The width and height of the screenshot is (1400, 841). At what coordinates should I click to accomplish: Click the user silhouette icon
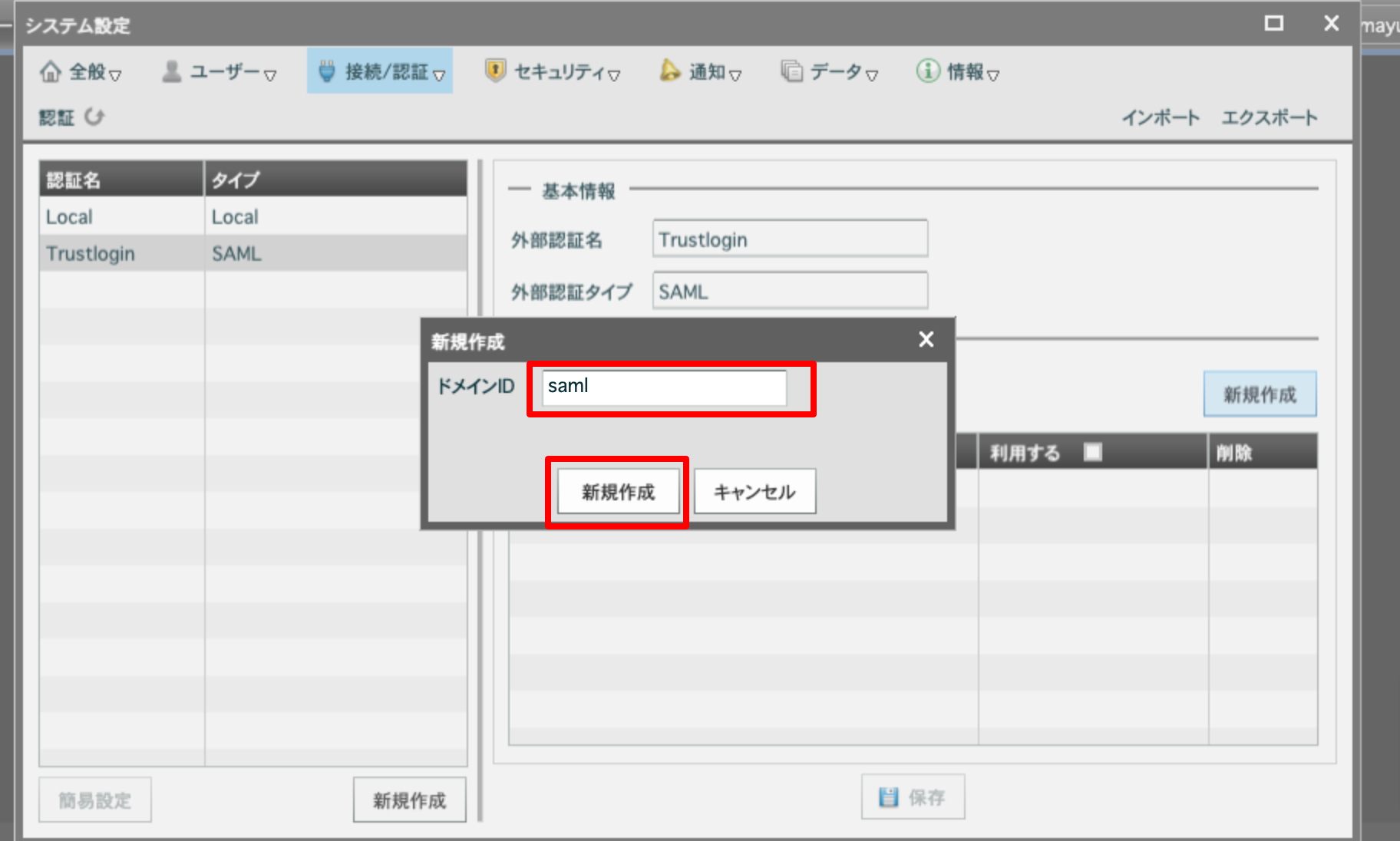tap(172, 71)
